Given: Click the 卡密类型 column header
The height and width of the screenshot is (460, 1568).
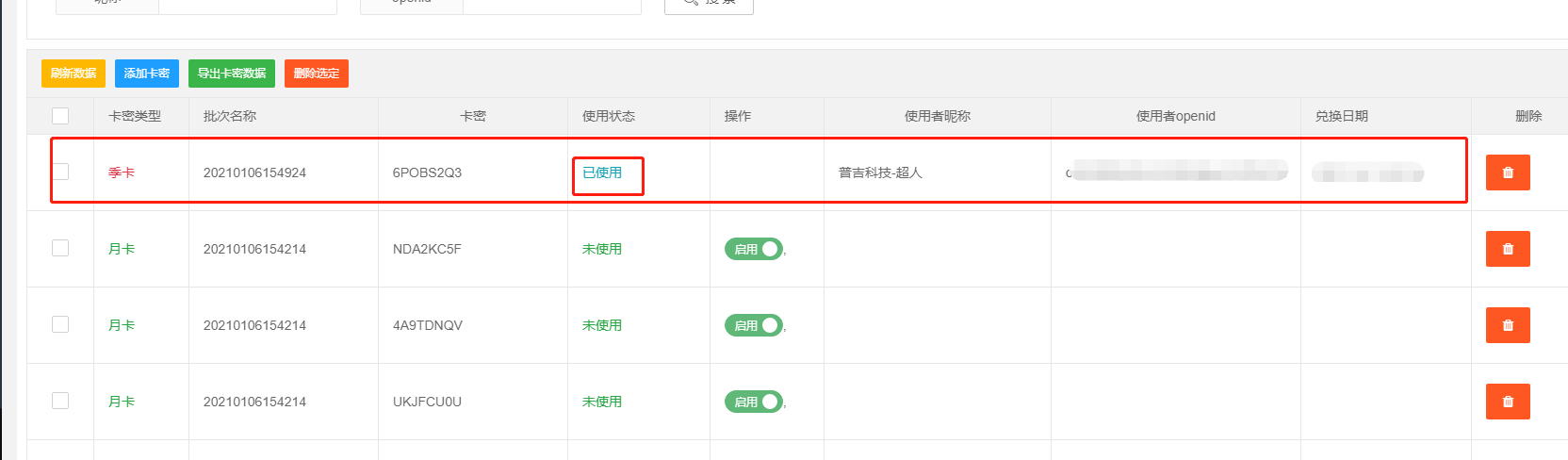Looking at the screenshot, I should tap(135, 116).
